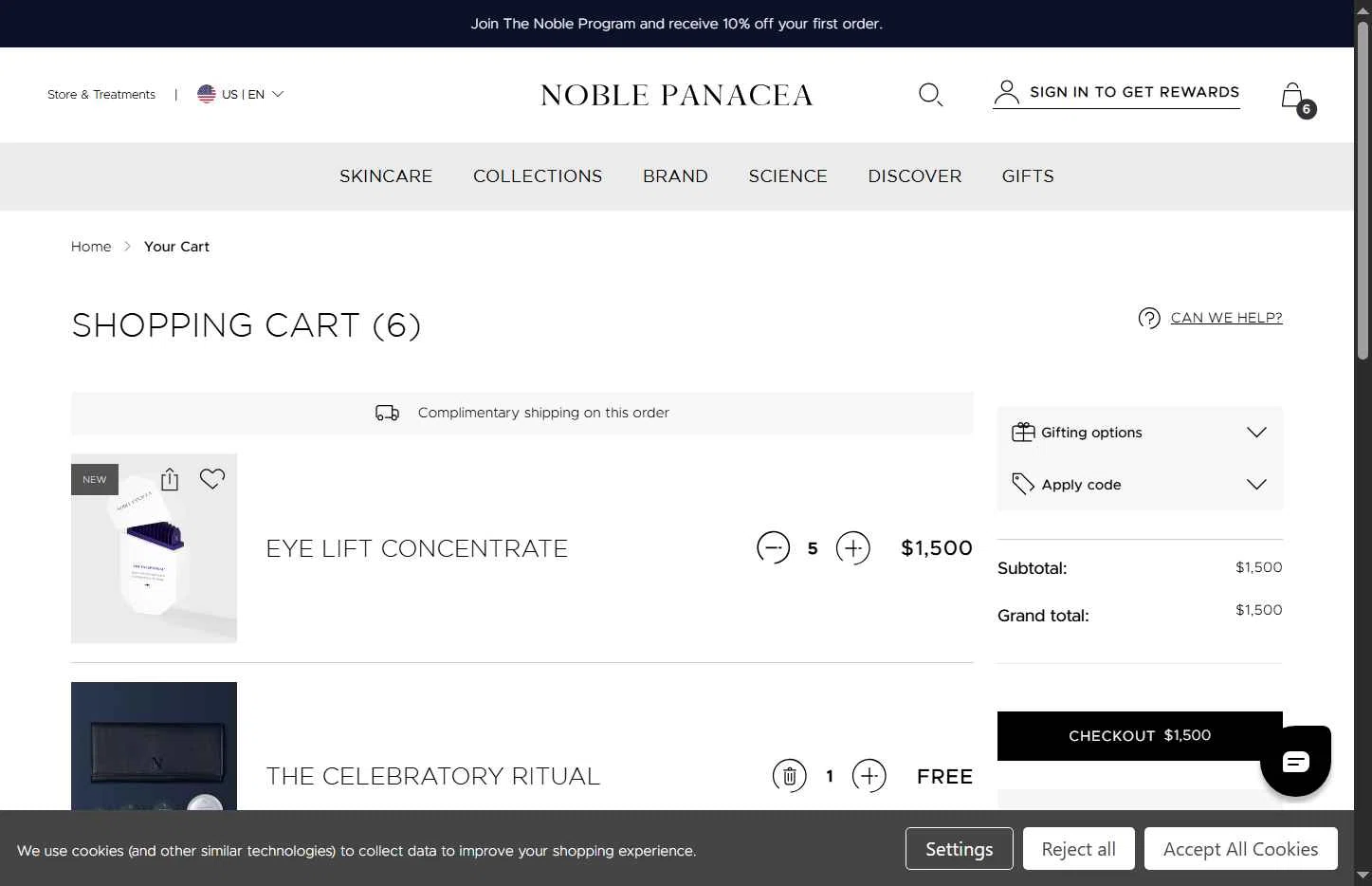Click CAN WE HELP? link
Image resolution: width=1372 pixels, height=886 pixels.
click(x=1226, y=318)
